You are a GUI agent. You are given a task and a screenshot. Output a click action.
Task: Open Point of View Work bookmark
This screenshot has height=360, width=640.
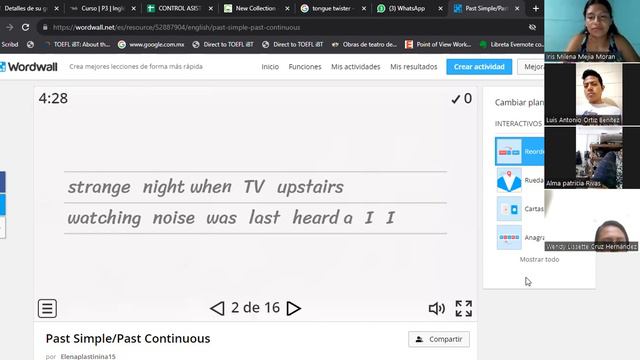438,44
